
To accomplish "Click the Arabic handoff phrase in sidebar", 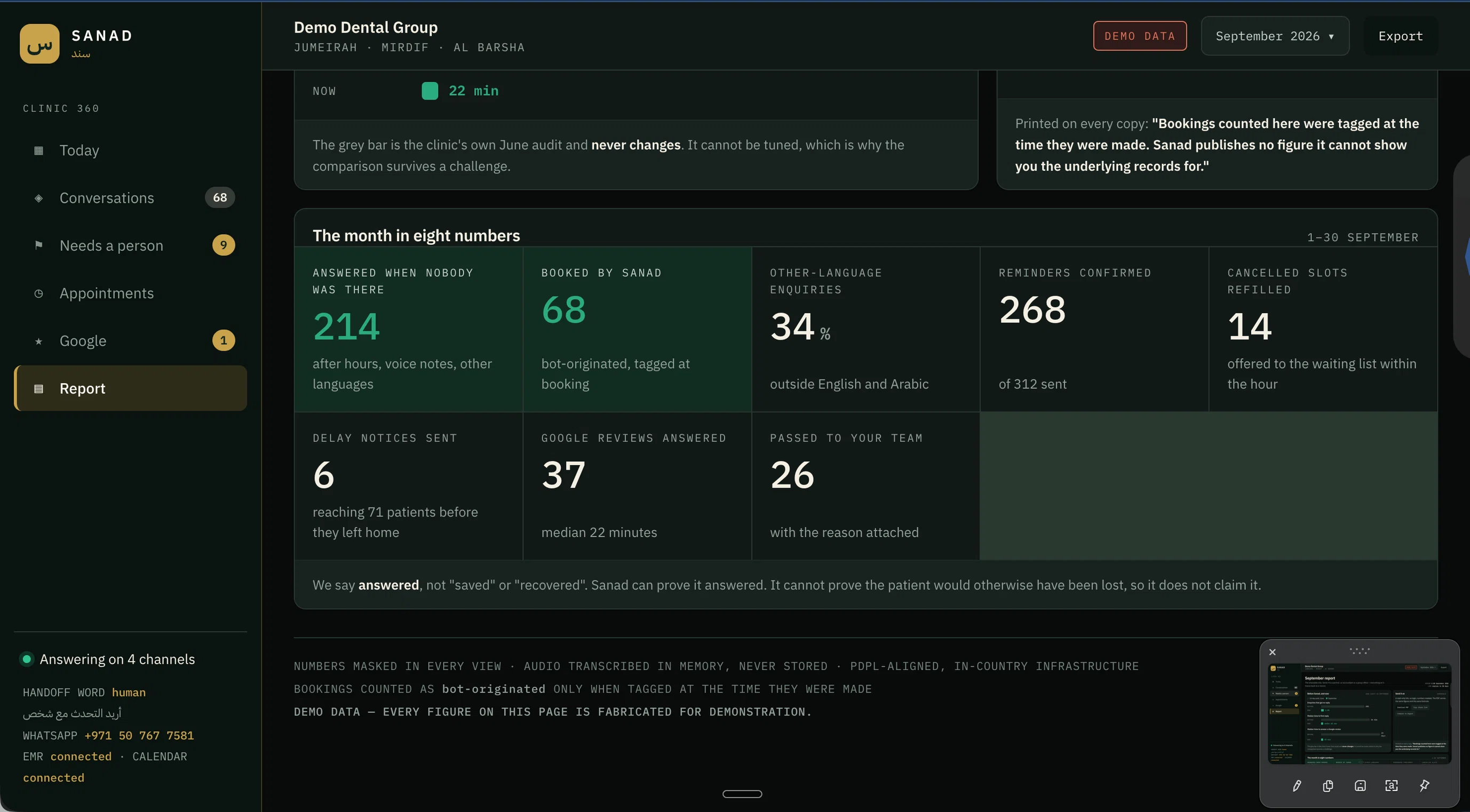I will pos(72,713).
